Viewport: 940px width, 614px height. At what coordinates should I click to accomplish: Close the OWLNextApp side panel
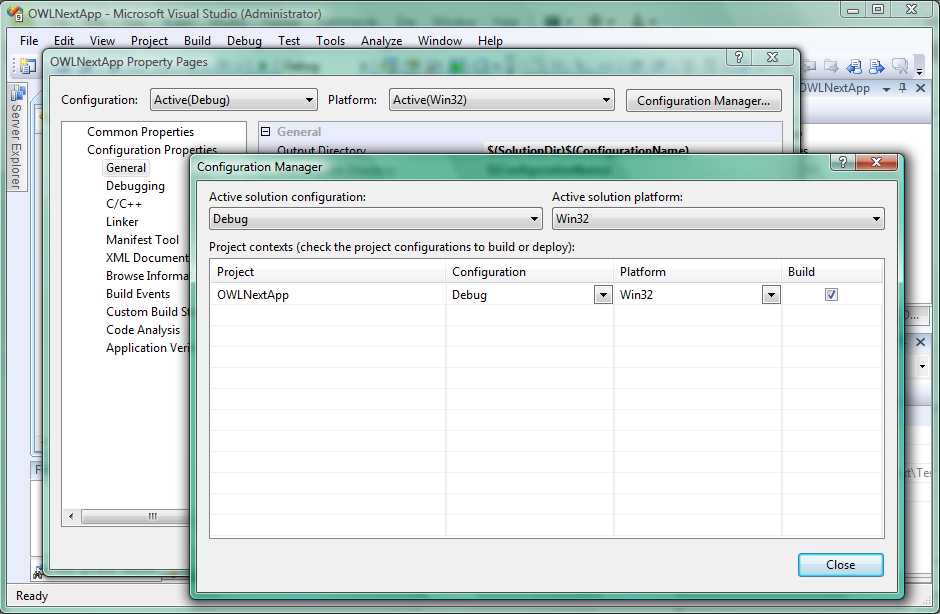pos(921,88)
